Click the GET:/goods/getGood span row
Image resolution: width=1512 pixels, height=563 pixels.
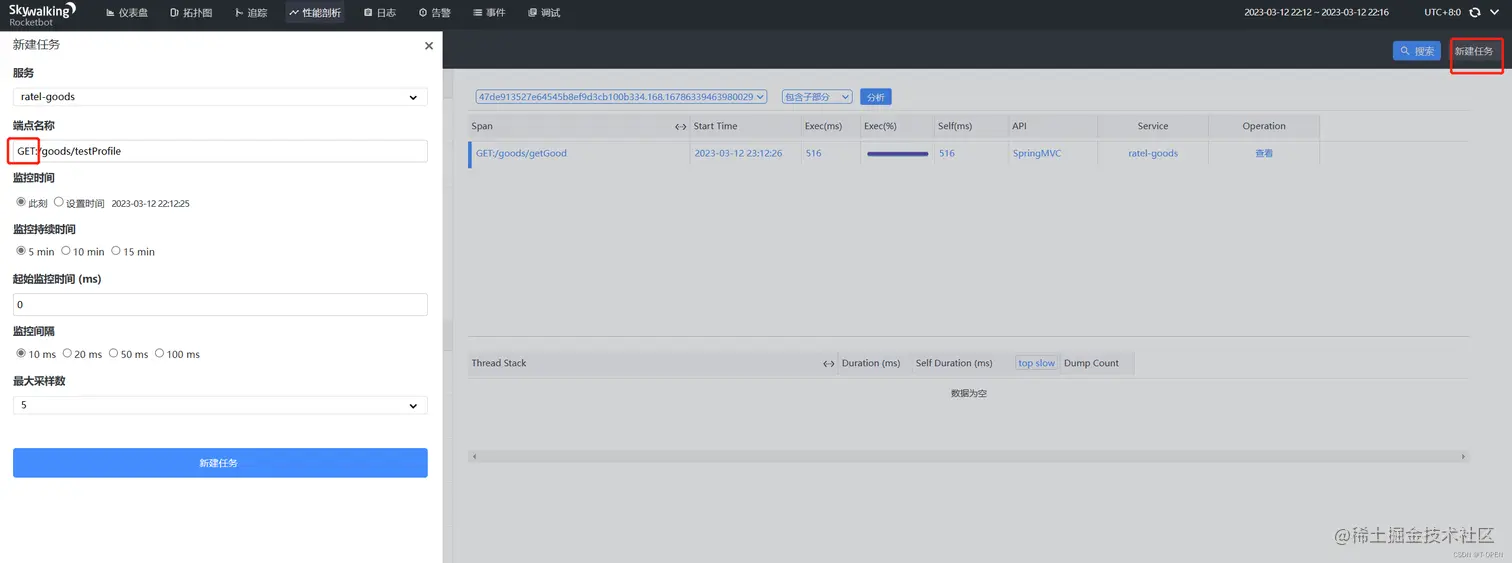click(x=894, y=154)
